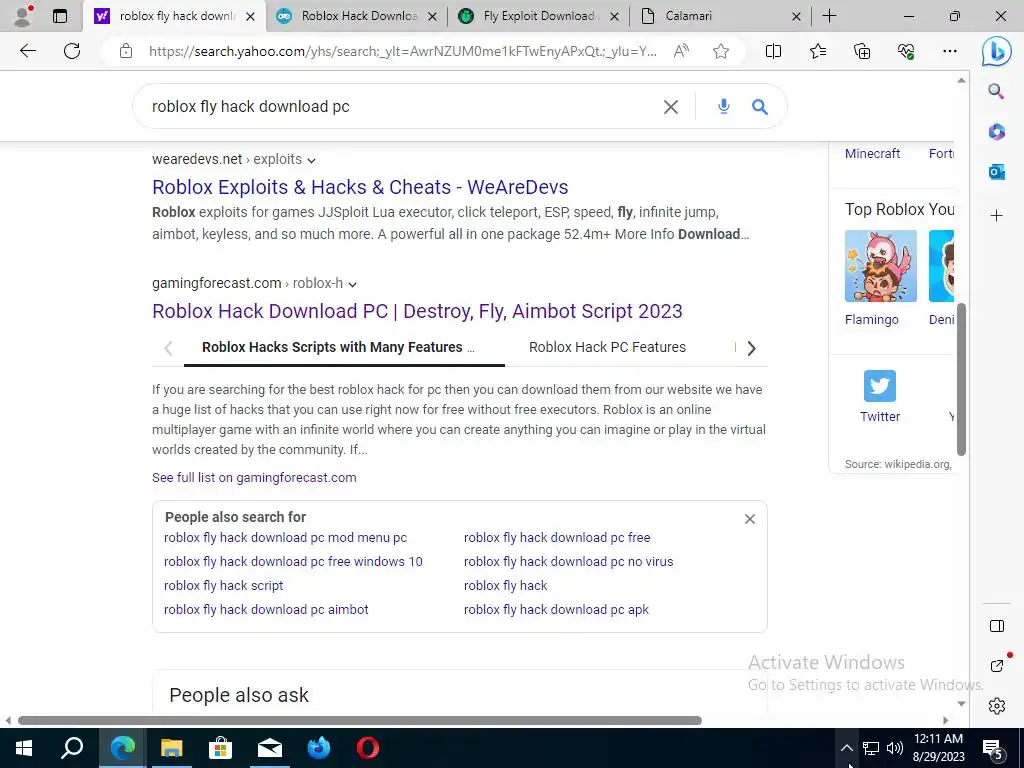Search roblox fly hack download pc apk

click(556, 609)
